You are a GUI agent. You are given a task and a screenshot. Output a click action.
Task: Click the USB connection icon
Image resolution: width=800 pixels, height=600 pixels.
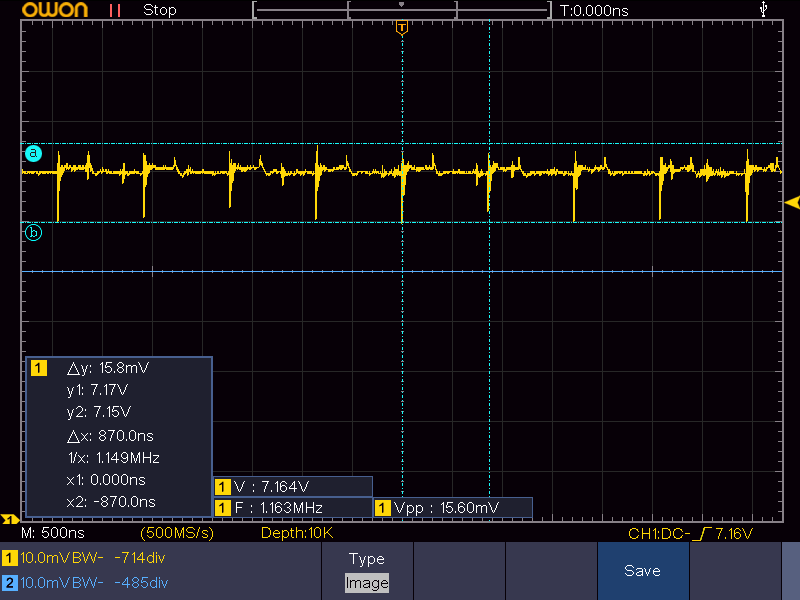coord(765,9)
